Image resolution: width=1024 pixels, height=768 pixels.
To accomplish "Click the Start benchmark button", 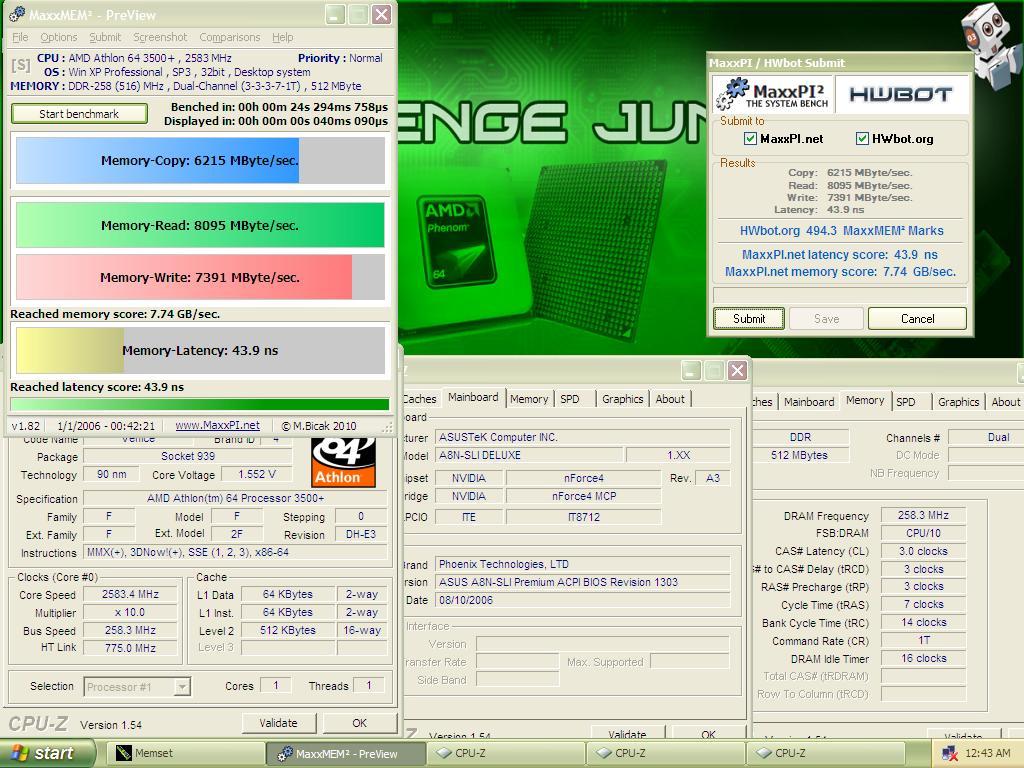I will click(79, 114).
